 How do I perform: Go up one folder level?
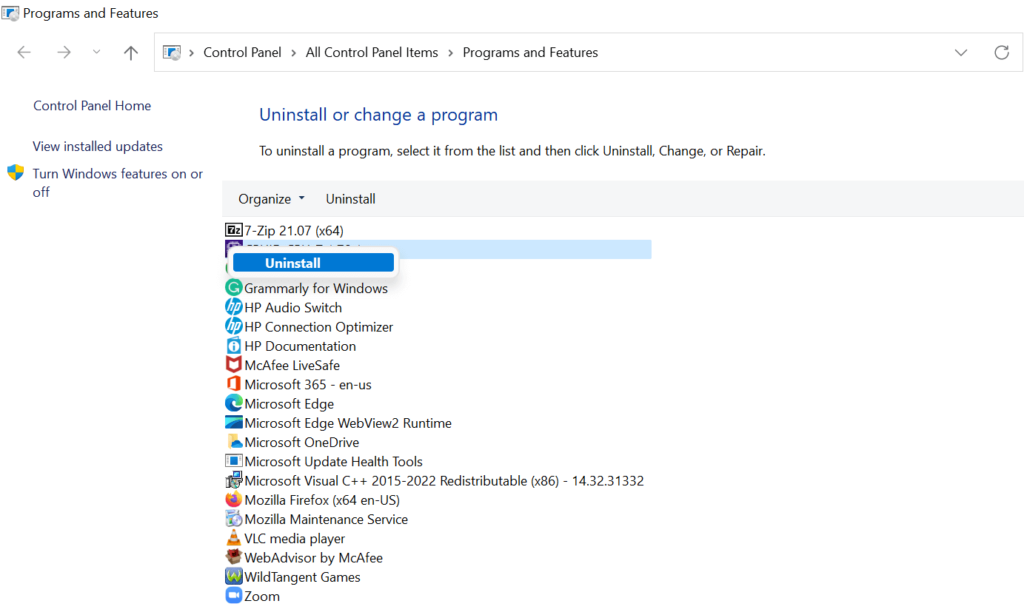[x=131, y=52]
